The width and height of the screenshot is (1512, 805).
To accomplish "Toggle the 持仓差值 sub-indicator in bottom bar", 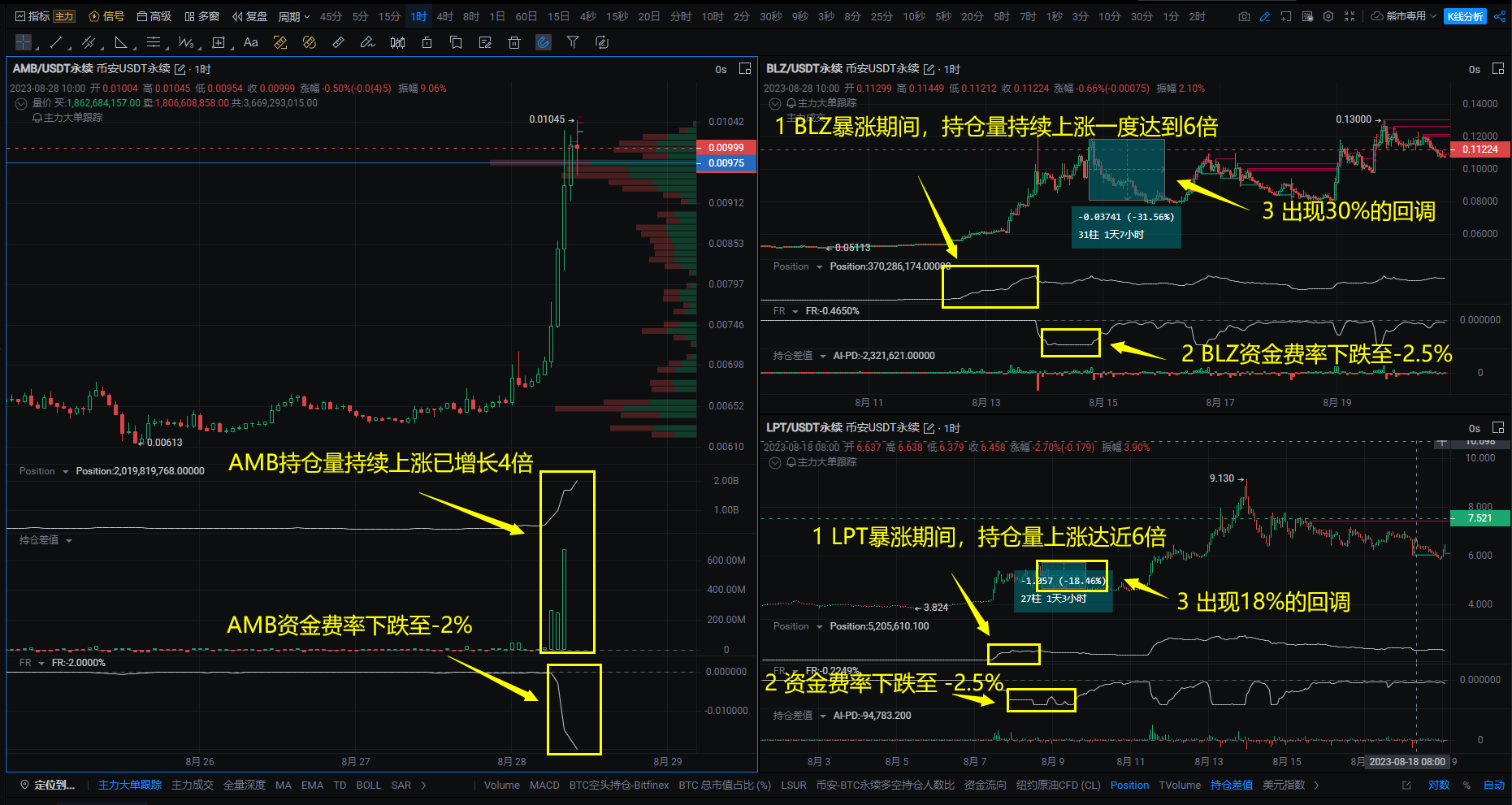I will (x=1232, y=785).
